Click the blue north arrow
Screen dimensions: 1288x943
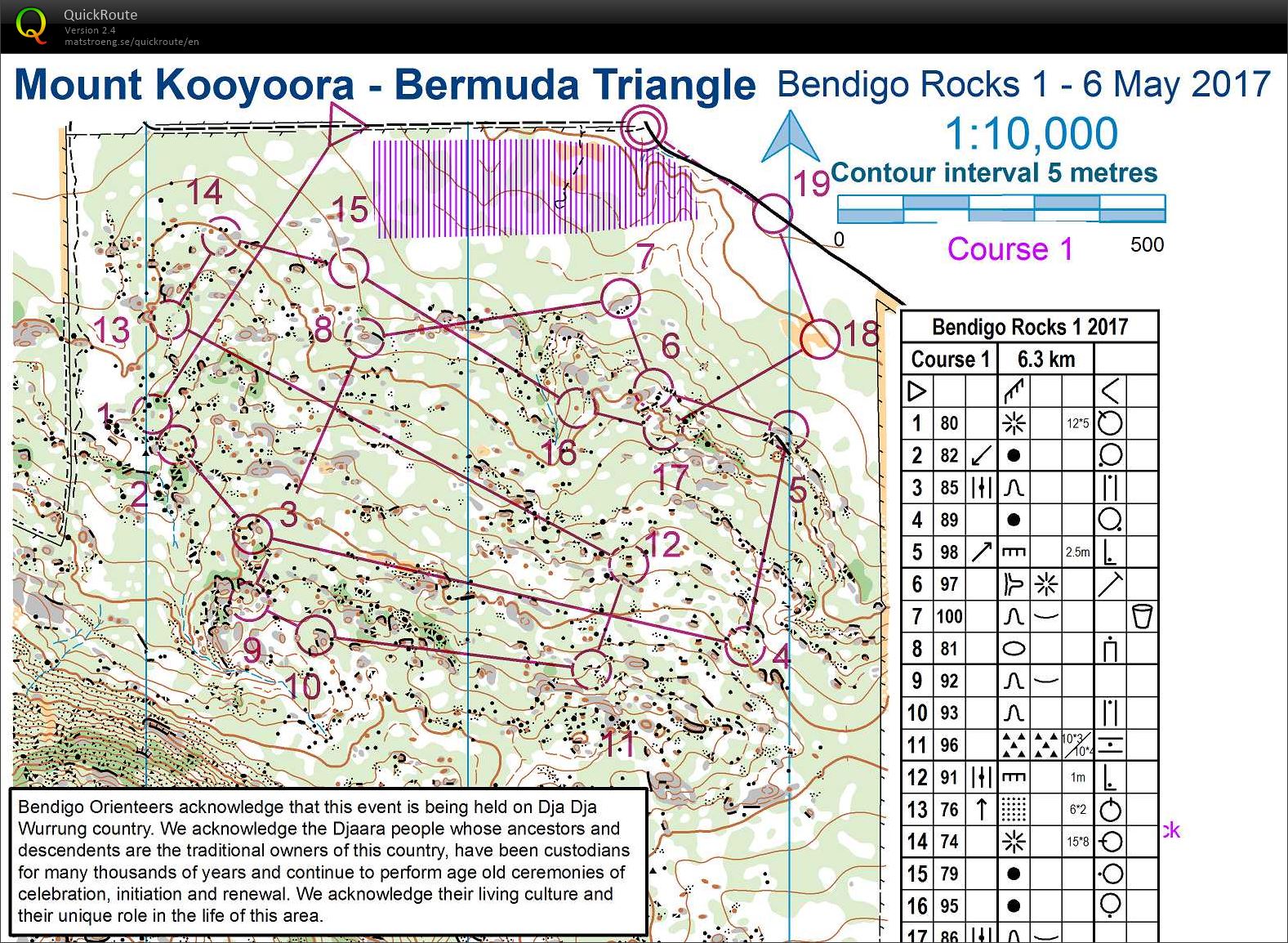[x=790, y=139]
